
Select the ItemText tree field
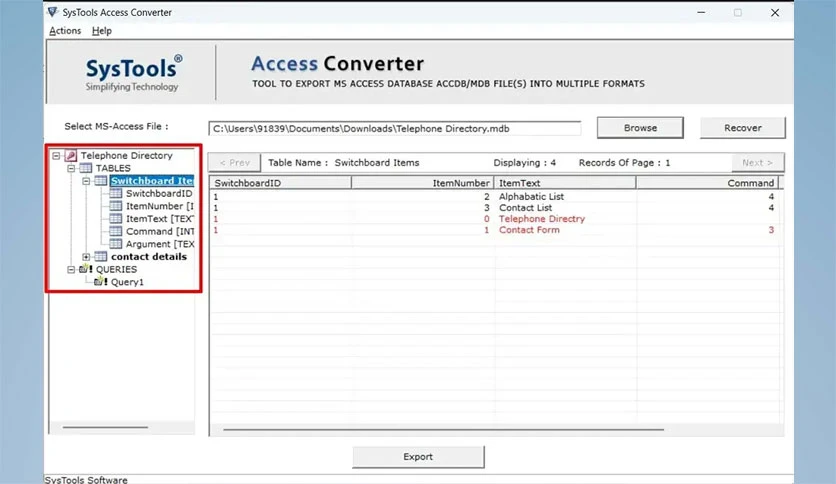(x=159, y=219)
